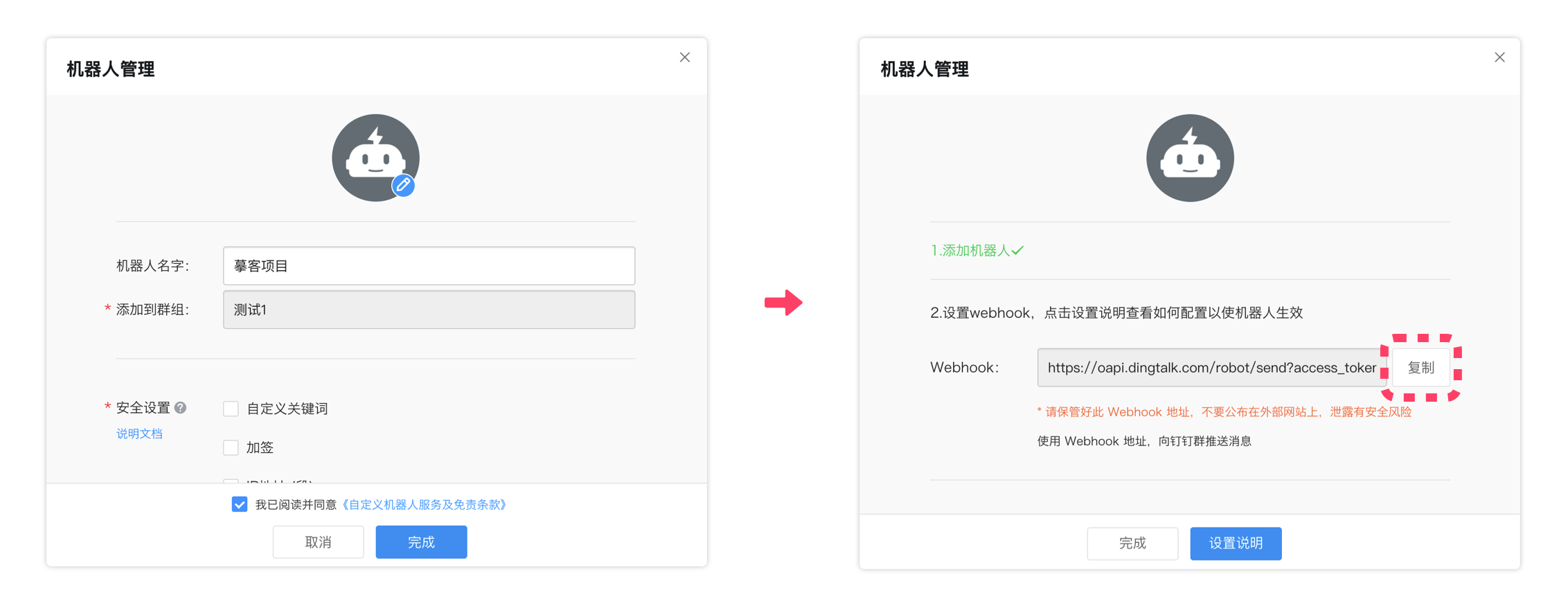Image resolution: width=1568 pixels, height=615 pixels.
Task: Click the robot avatar above the 机器人名字 field
Action: pos(375,157)
